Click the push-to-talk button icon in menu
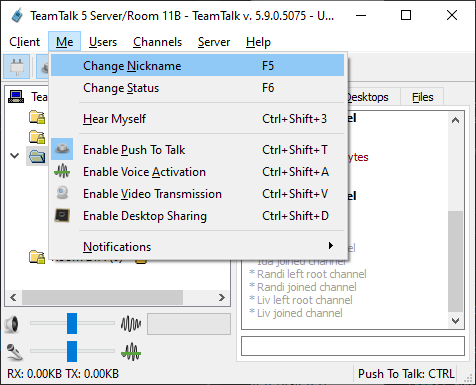Screen dimensions: 476x385 click(x=62, y=149)
